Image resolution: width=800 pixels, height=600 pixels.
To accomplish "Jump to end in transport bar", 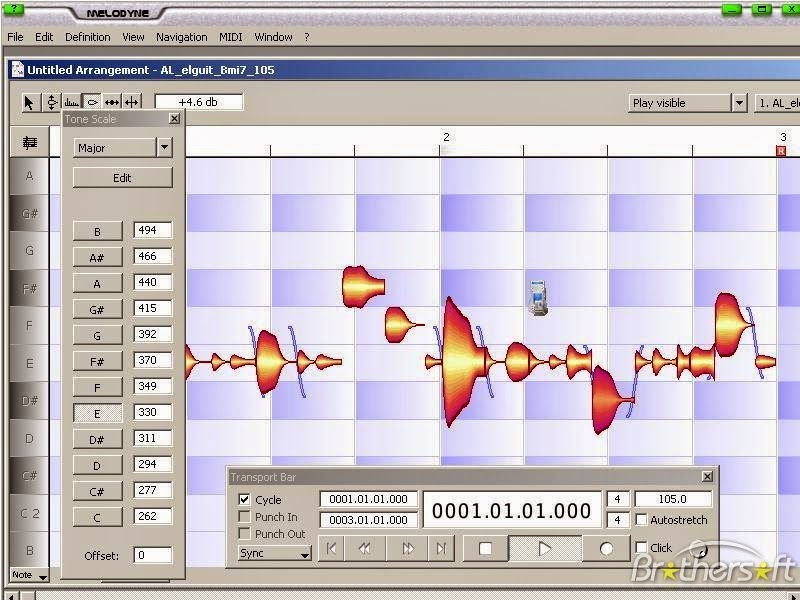I will coord(441,548).
